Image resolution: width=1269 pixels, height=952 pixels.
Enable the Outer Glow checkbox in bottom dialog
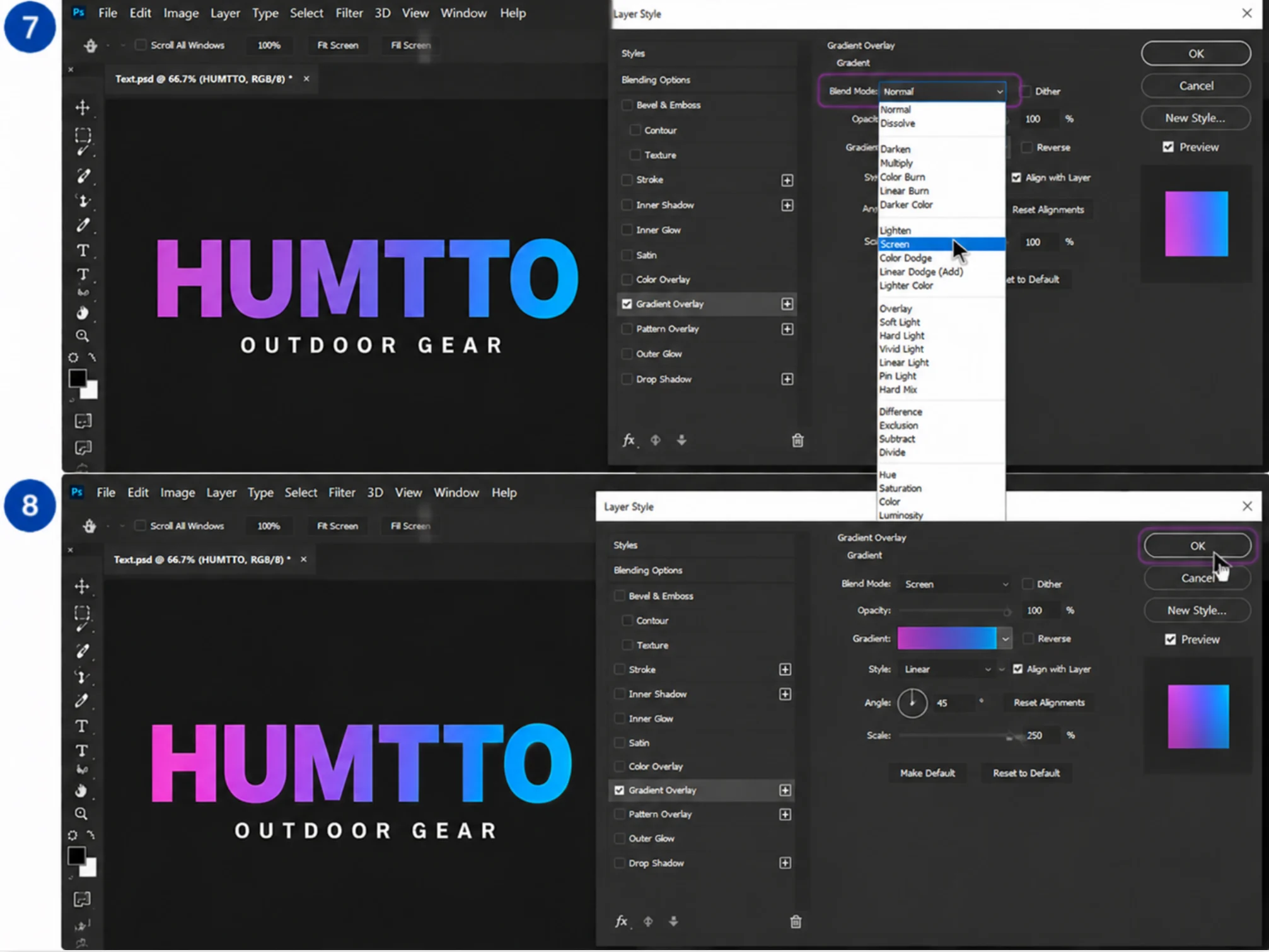tap(620, 838)
